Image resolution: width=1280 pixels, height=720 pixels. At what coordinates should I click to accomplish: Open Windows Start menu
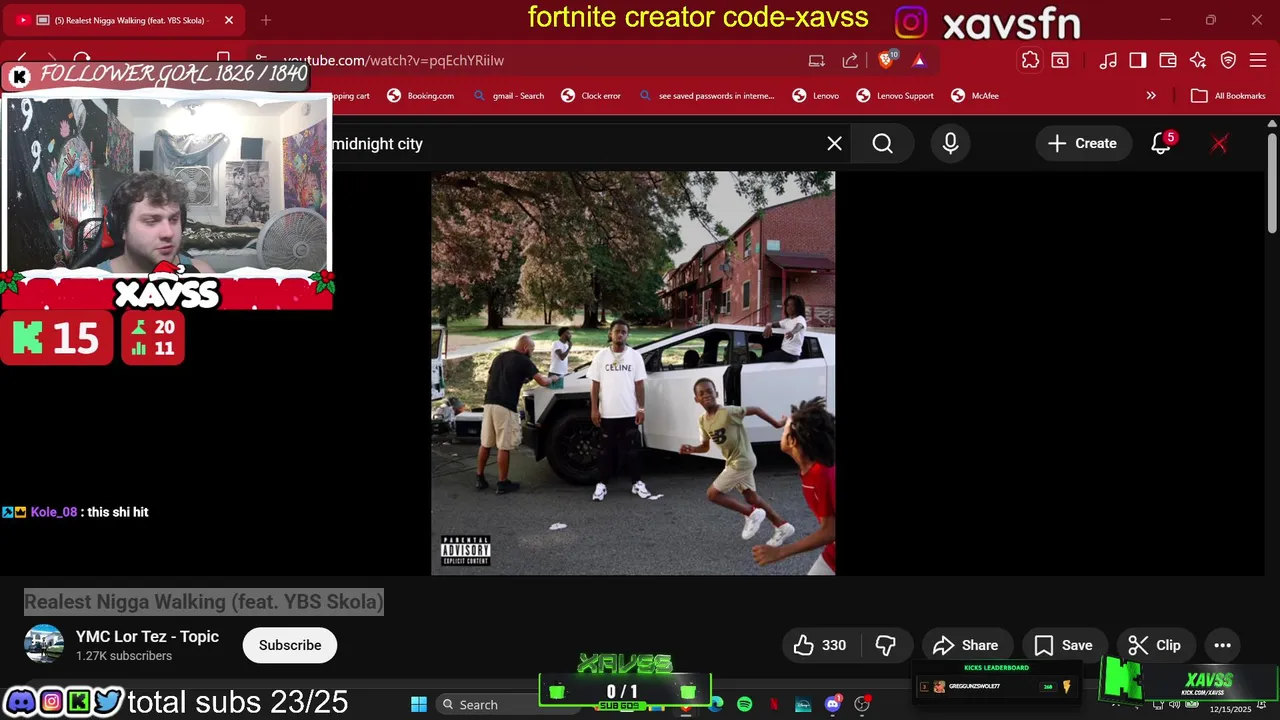[x=419, y=705]
